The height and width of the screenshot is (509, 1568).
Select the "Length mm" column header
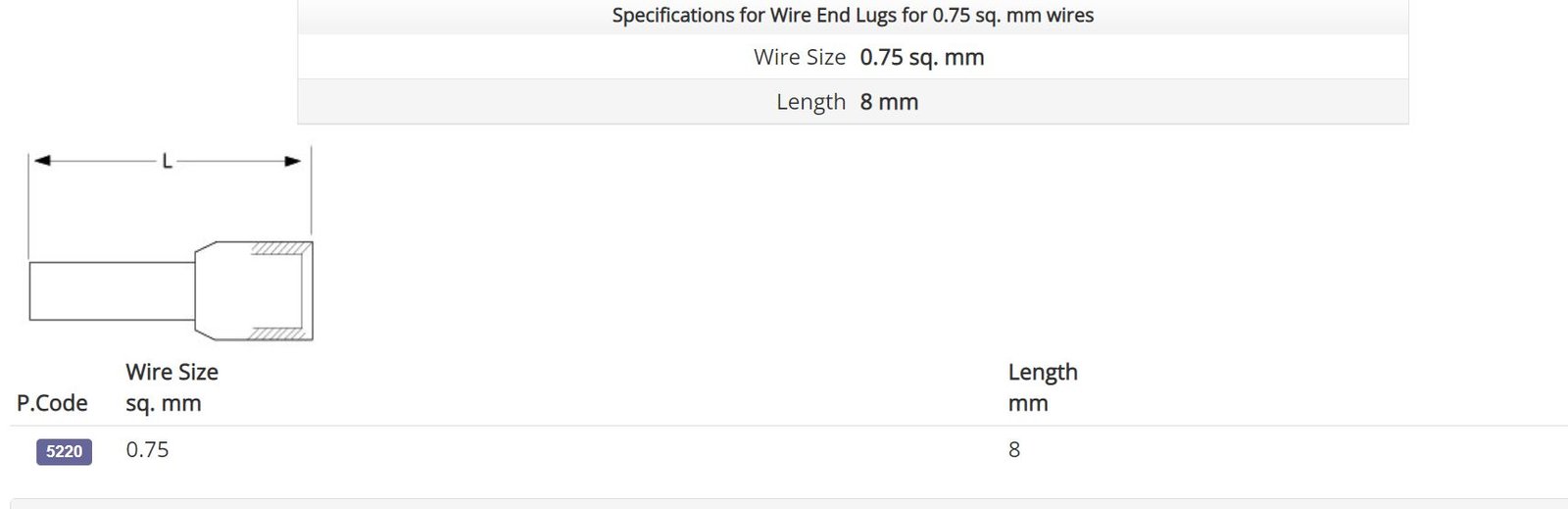tap(1043, 387)
